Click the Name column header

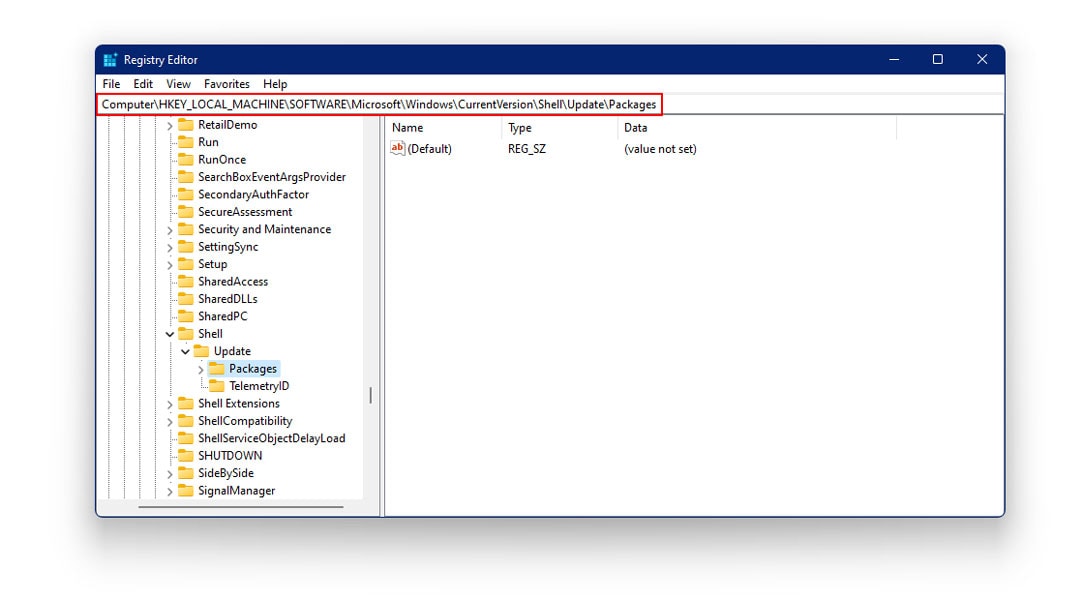click(444, 128)
